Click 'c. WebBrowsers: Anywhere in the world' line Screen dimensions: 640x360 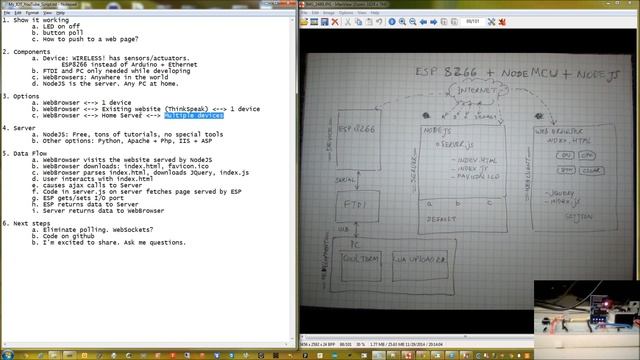point(100,77)
